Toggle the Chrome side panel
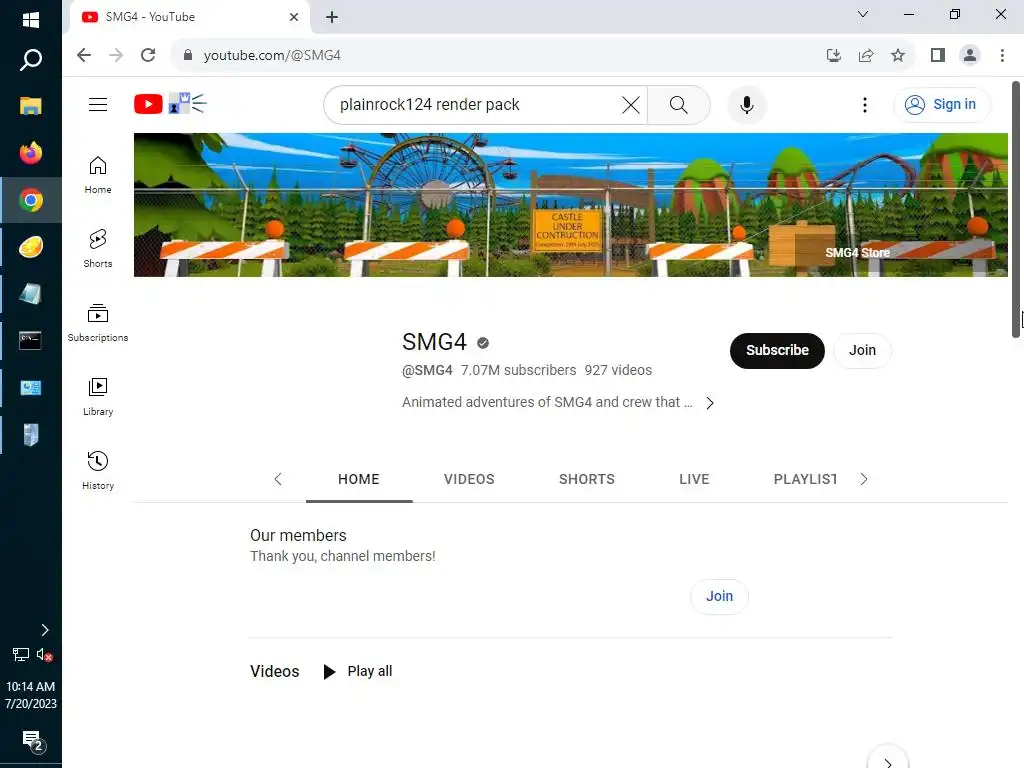Screen dimensions: 1024x768 click(x=938, y=55)
